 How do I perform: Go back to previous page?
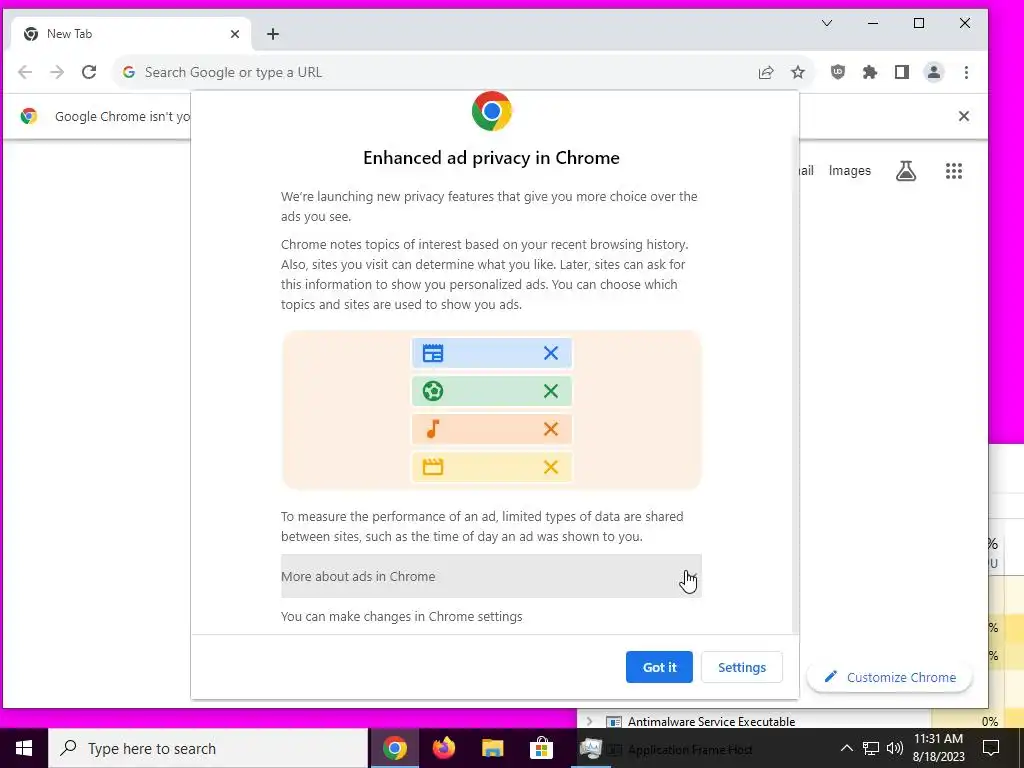25,72
